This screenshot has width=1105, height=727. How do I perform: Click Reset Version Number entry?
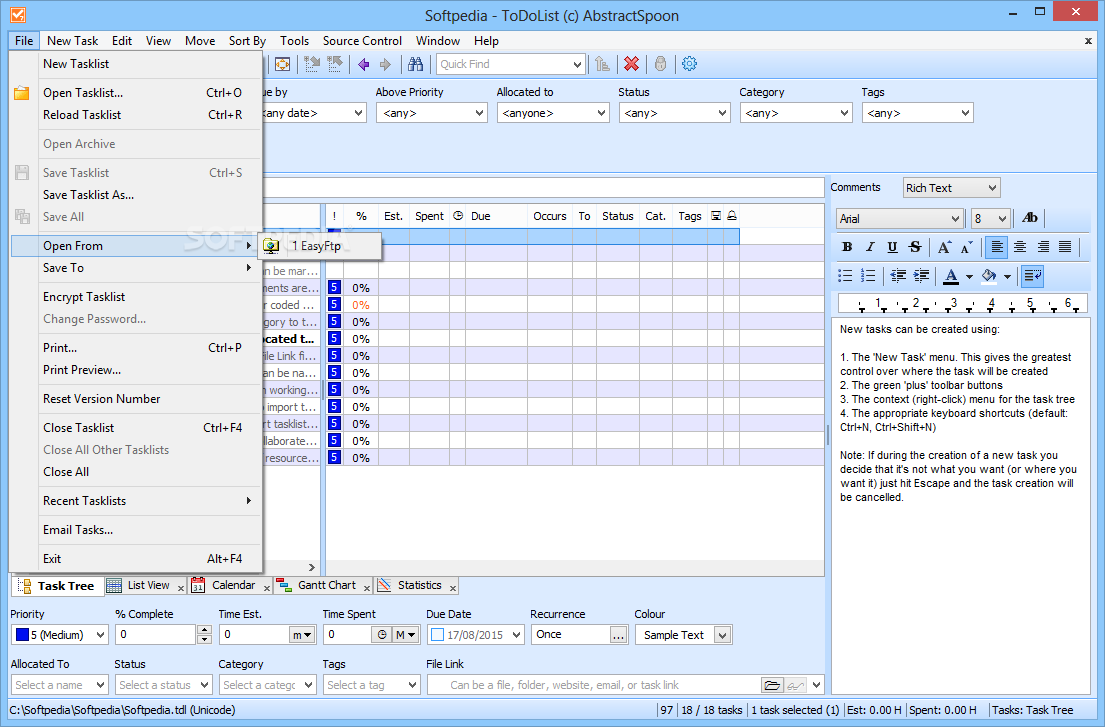tap(101, 399)
